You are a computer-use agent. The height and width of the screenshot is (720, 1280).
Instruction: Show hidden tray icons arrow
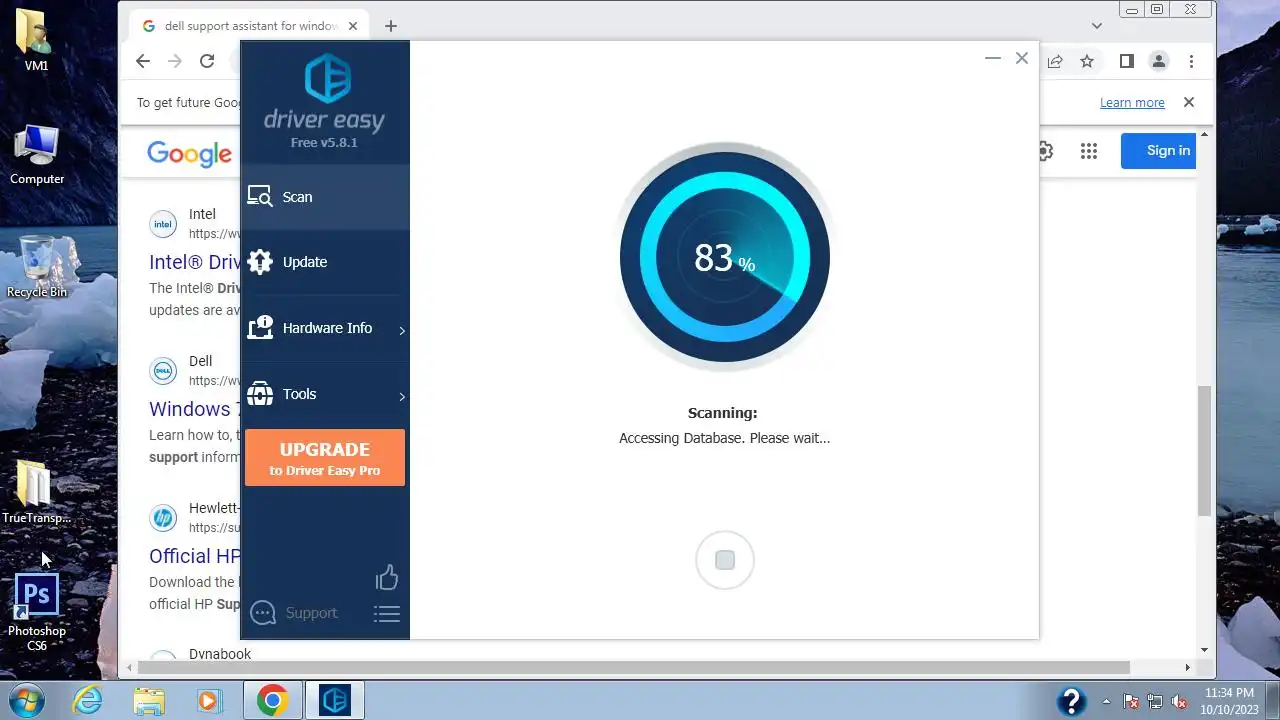point(1106,701)
